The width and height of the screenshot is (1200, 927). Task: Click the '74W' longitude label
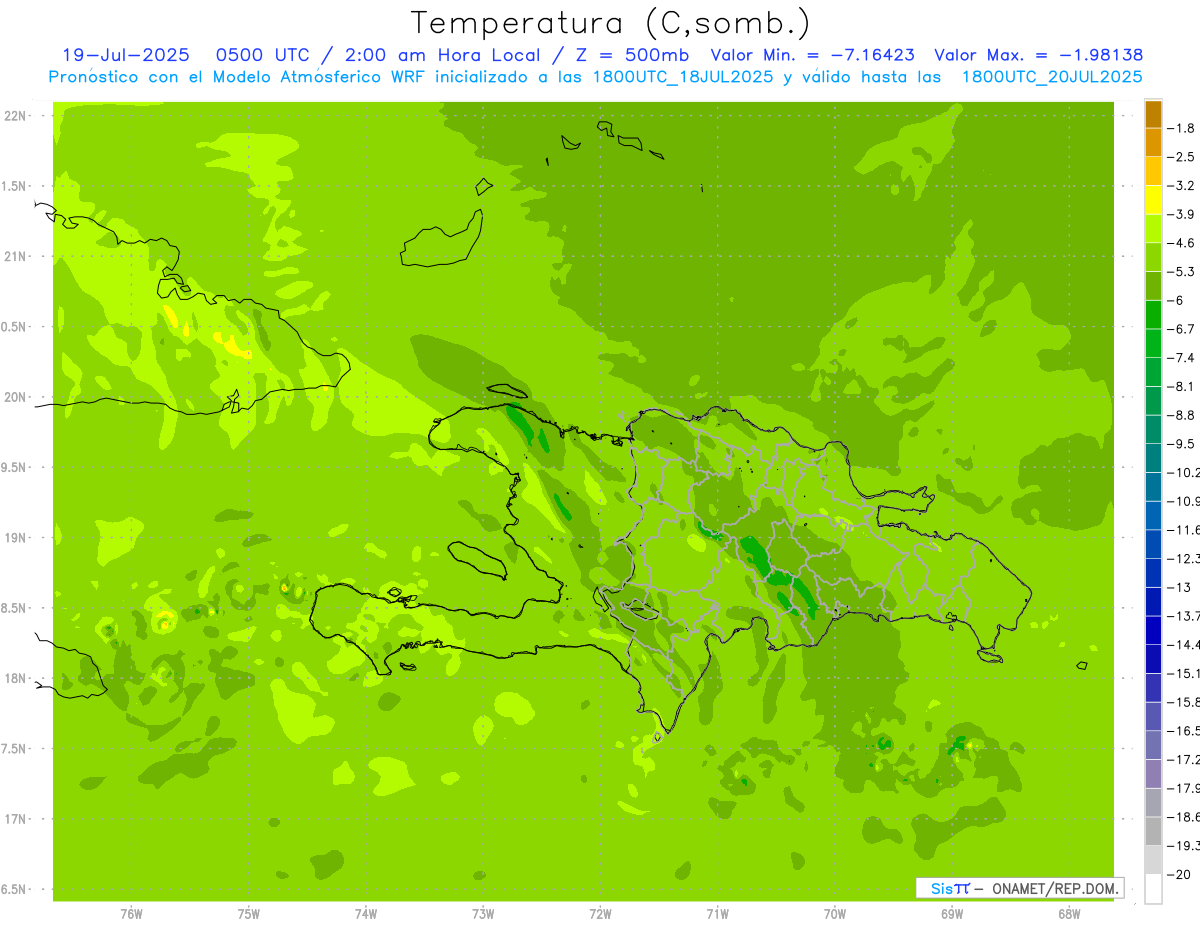pyautogui.click(x=366, y=914)
